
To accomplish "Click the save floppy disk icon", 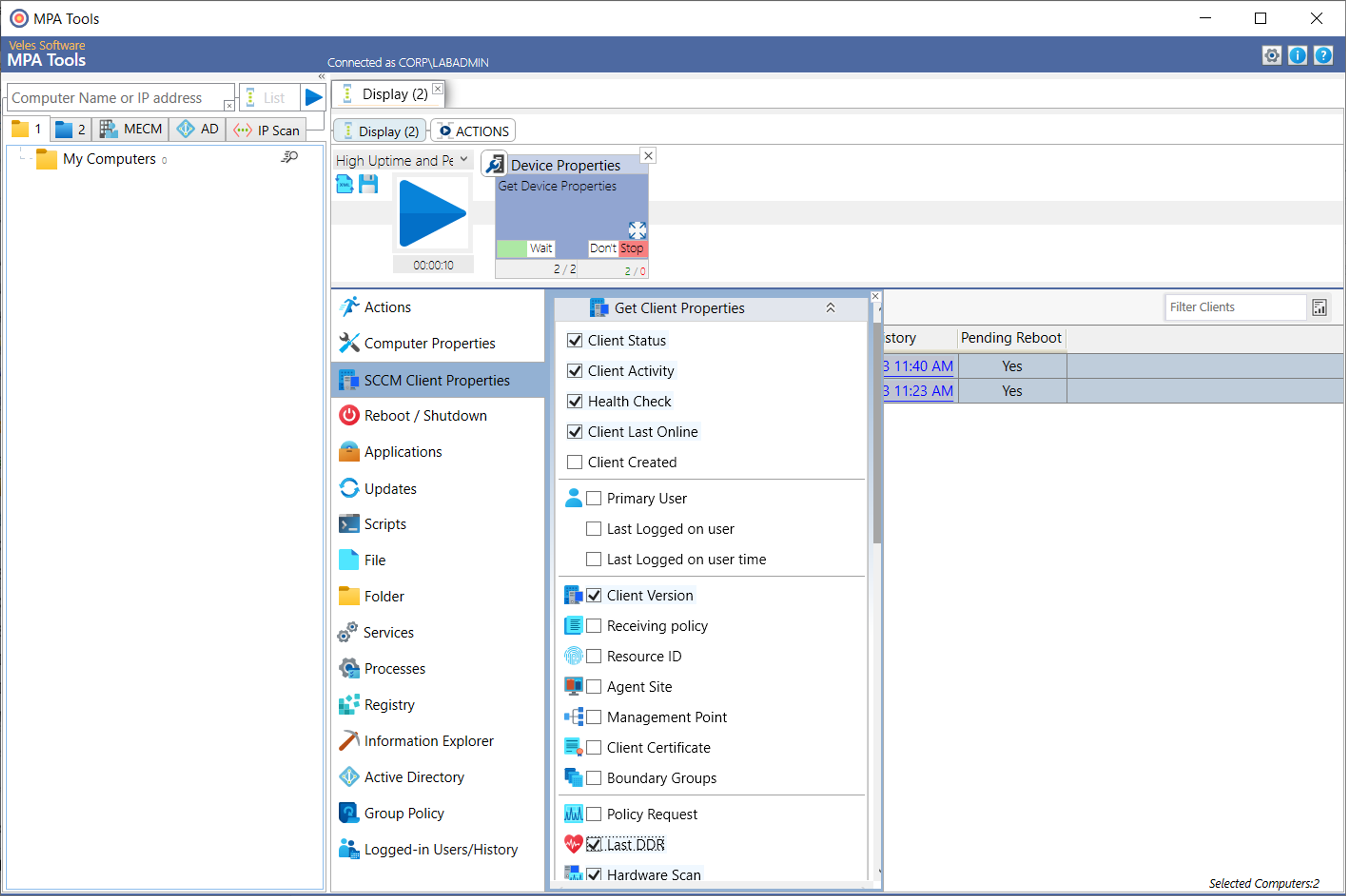I will pyautogui.click(x=368, y=184).
